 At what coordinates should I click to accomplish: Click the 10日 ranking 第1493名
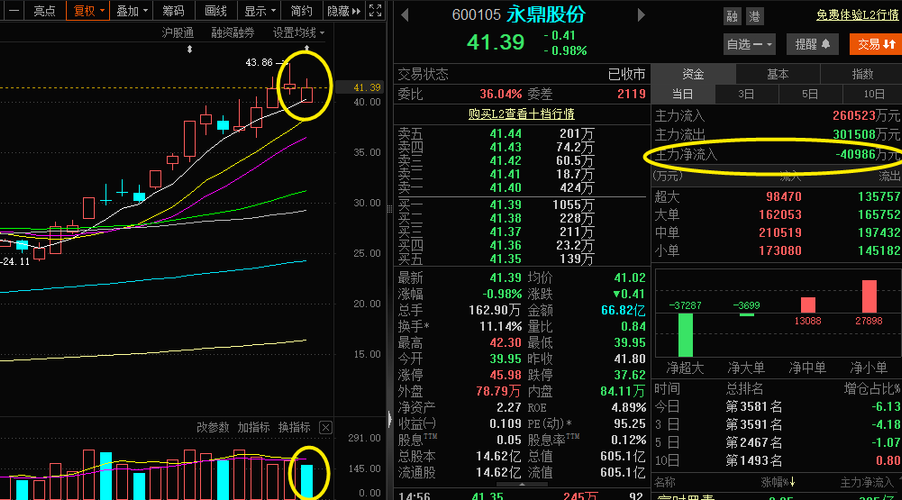(x=754, y=461)
